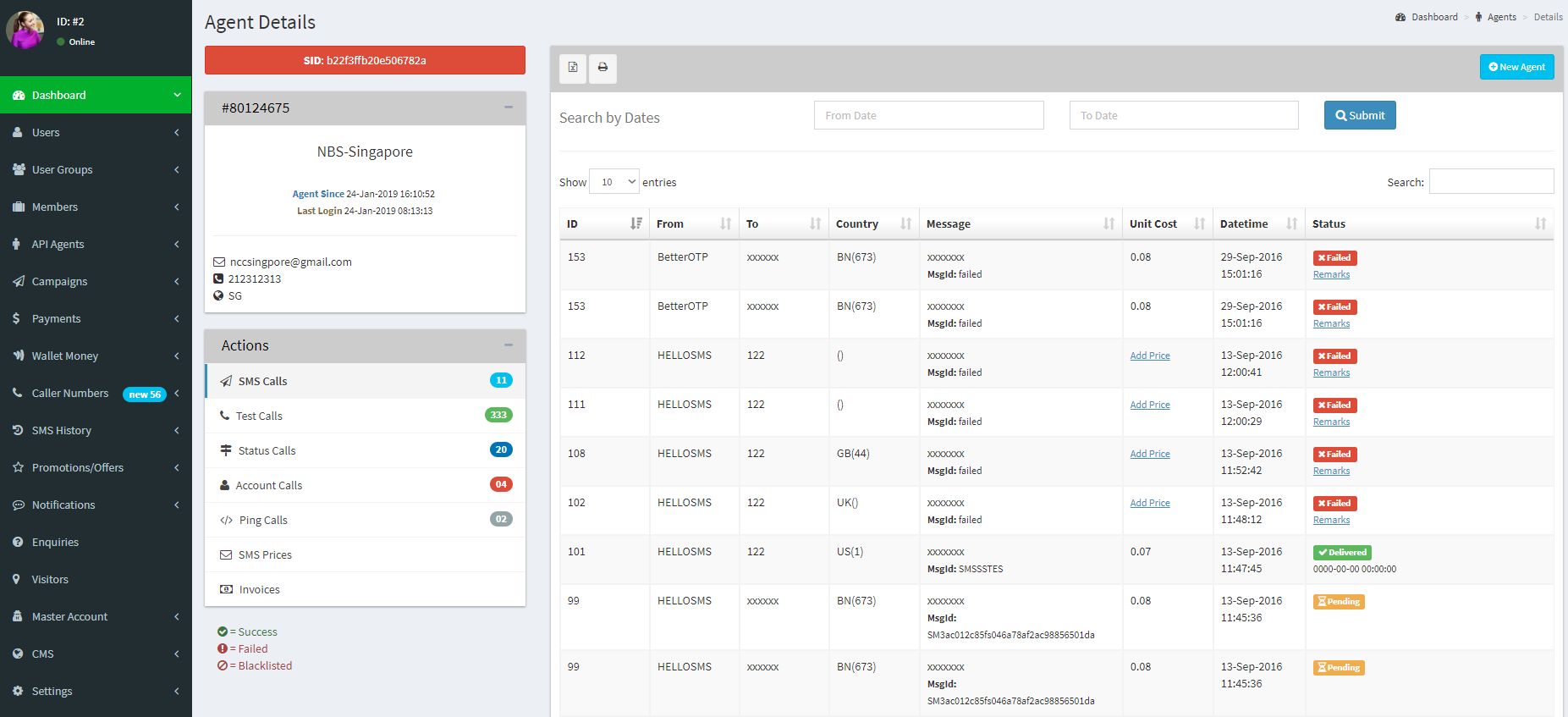This screenshot has width=1568, height=717.
Task: Click the To Date input field
Action: (1184, 115)
